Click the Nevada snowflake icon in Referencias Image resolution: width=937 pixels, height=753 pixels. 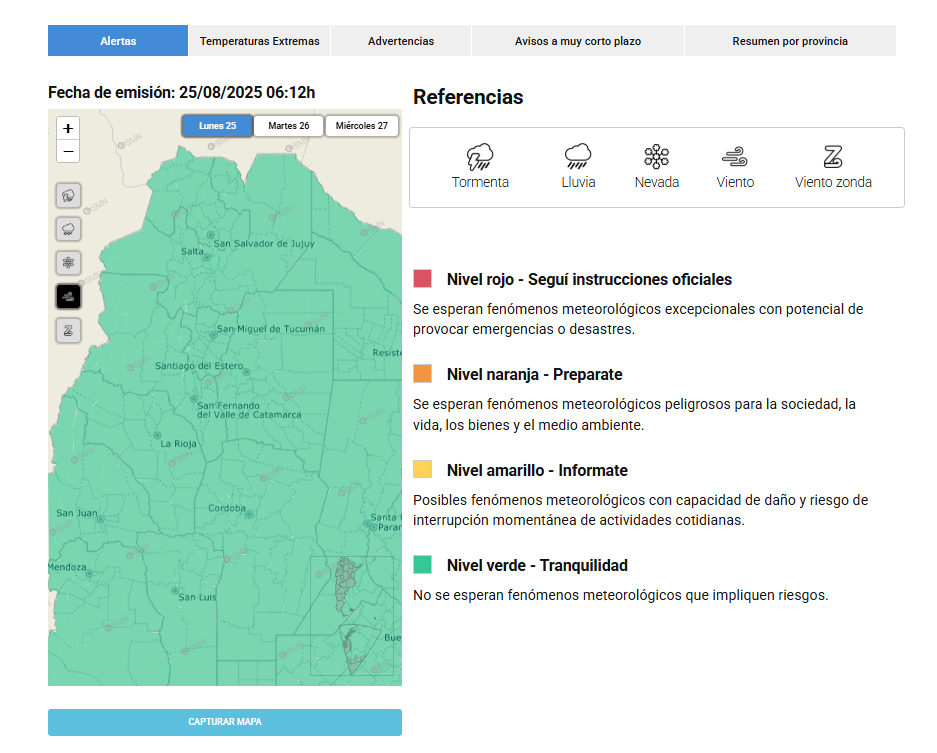[x=656, y=156]
